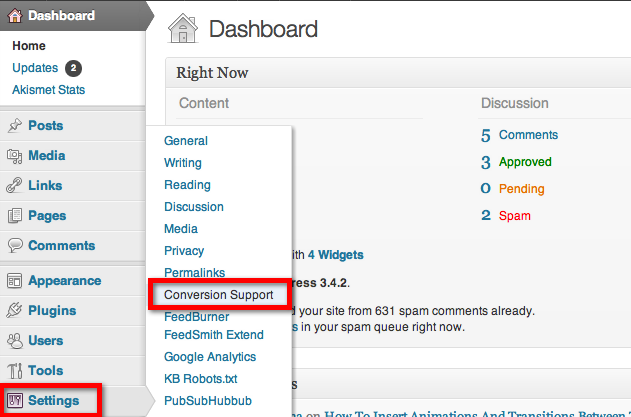Click the Users people icon
Viewport: 631px width, 417px height.
14,341
